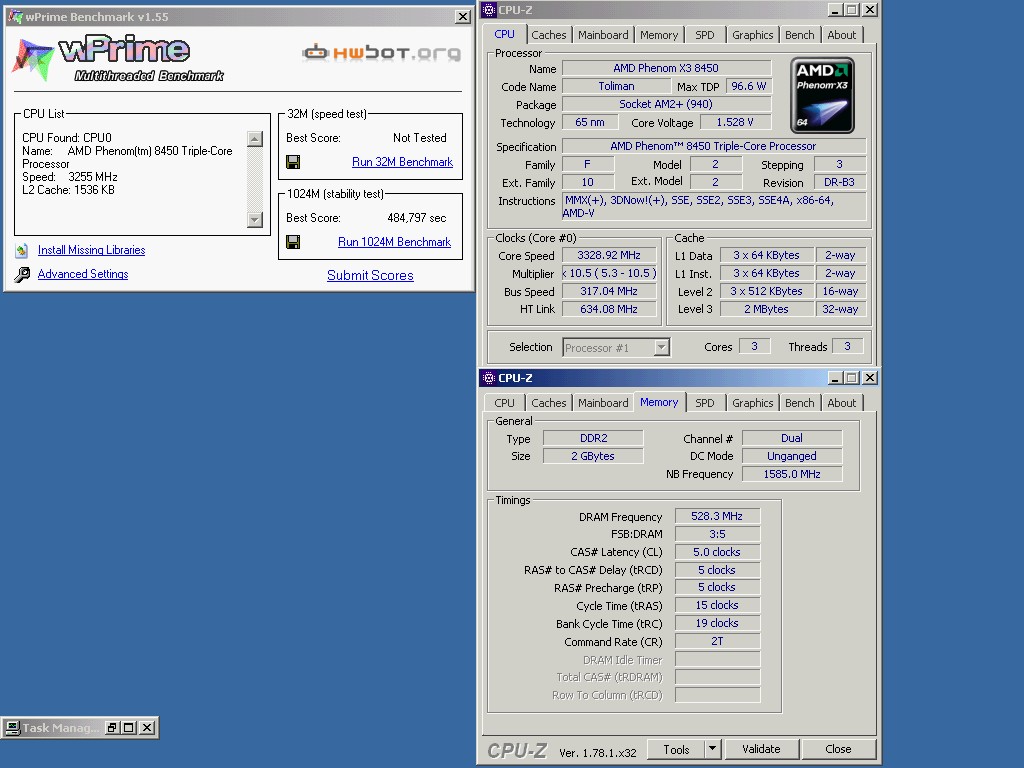
Task: Click the 1024M best score 484.797 sec
Action: pyautogui.click(x=417, y=218)
